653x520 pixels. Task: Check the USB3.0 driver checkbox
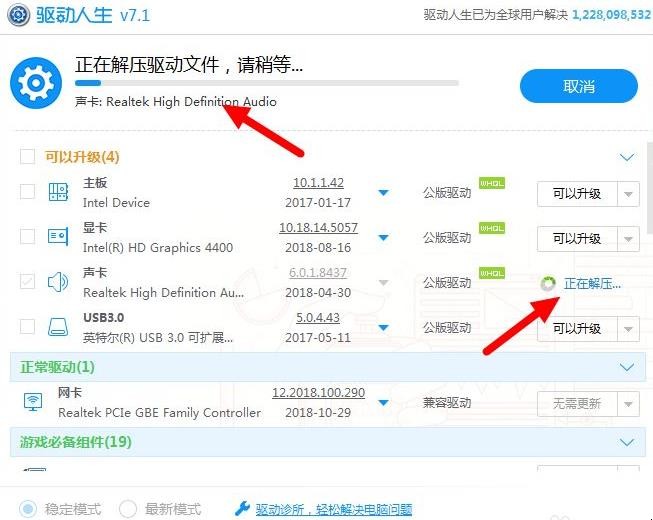tap(27, 326)
